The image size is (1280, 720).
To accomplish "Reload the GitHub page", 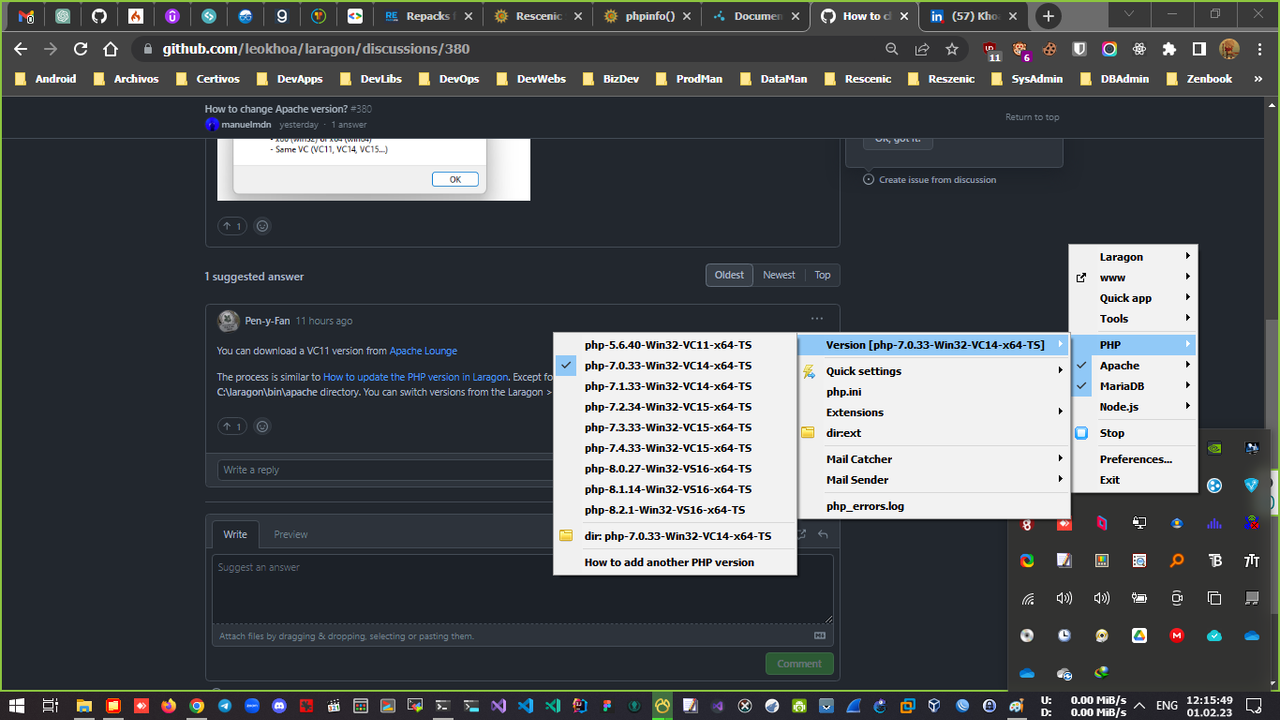I will click(x=81, y=49).
